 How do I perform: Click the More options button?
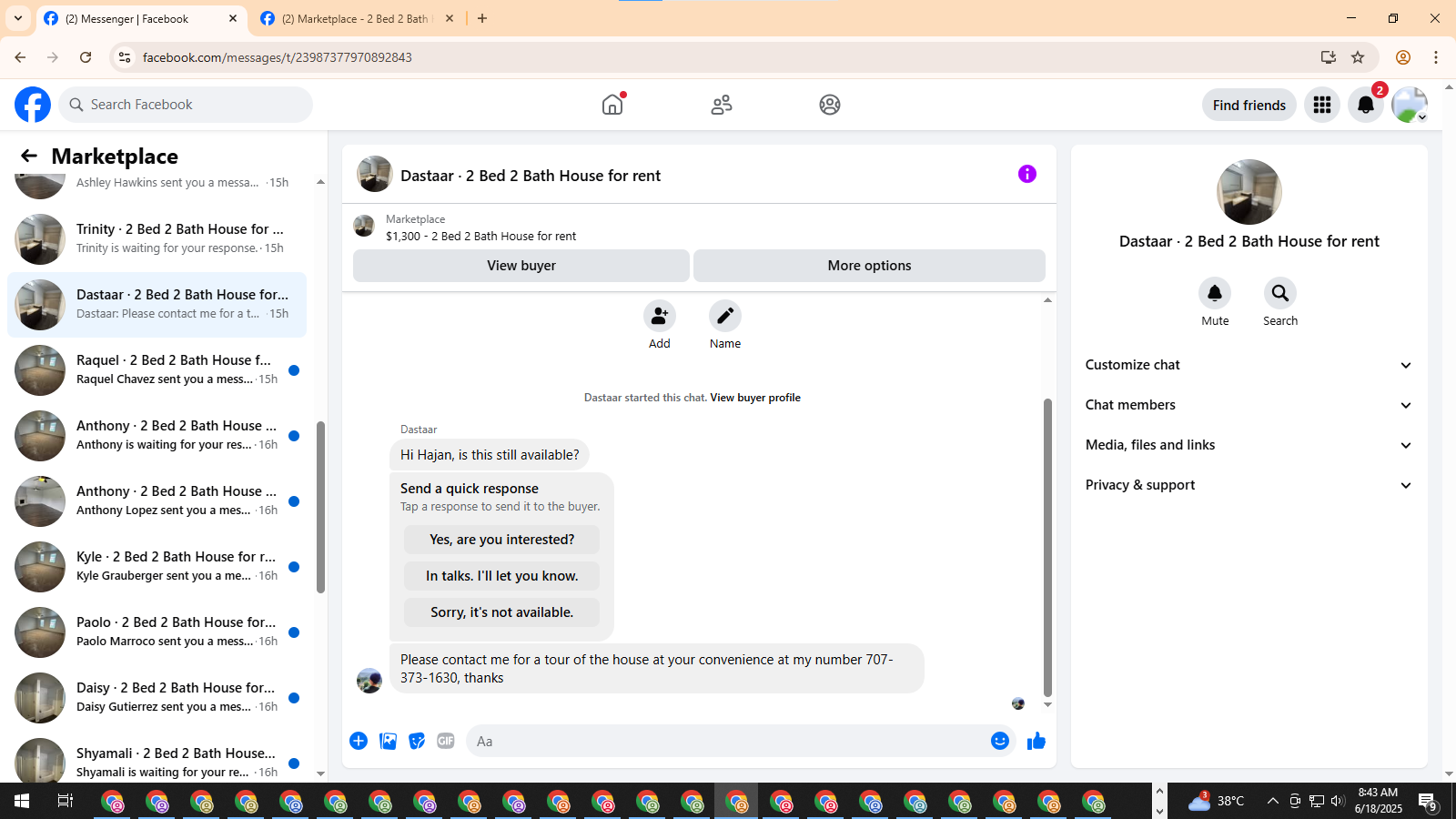(869, 266)
